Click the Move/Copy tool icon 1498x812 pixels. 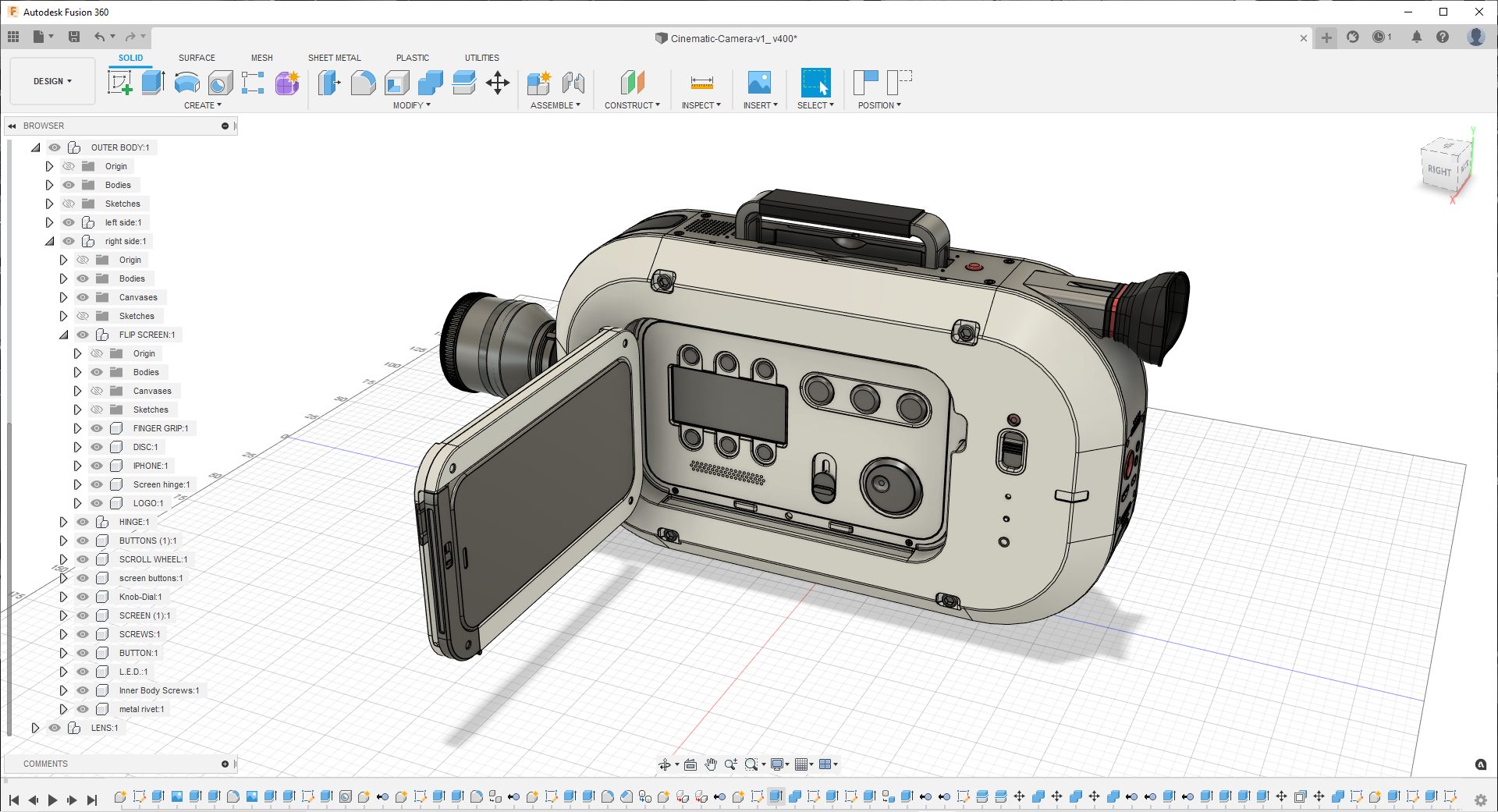click(x=497, y=83)
